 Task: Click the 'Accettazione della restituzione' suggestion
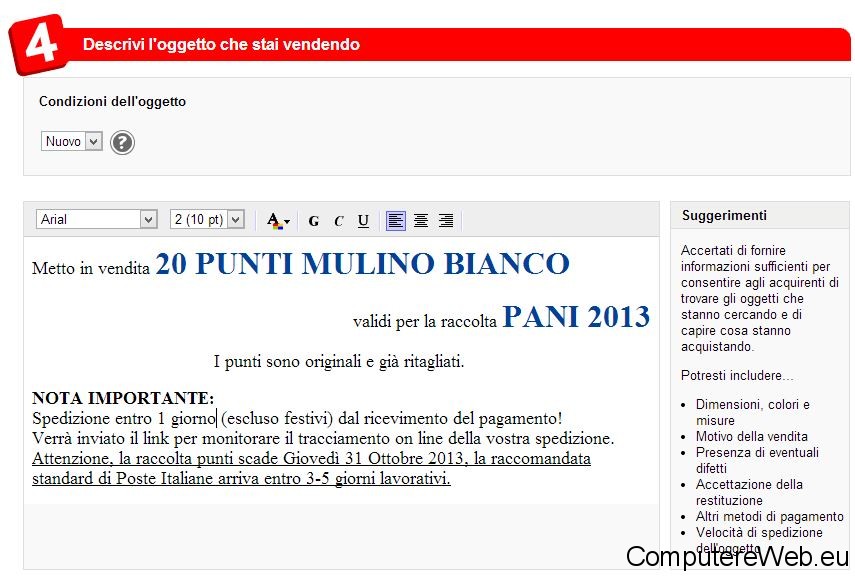point(749,493)
